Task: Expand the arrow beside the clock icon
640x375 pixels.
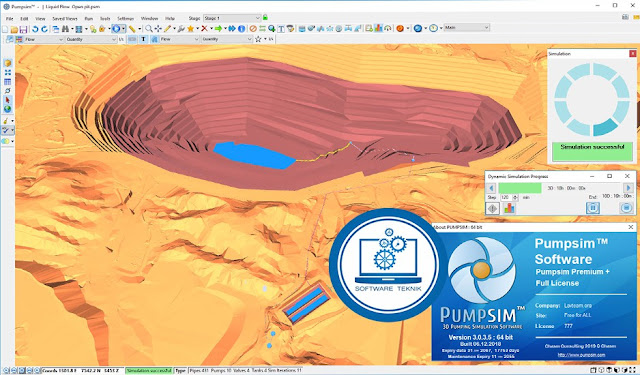Action: click(x=441, y=28)
